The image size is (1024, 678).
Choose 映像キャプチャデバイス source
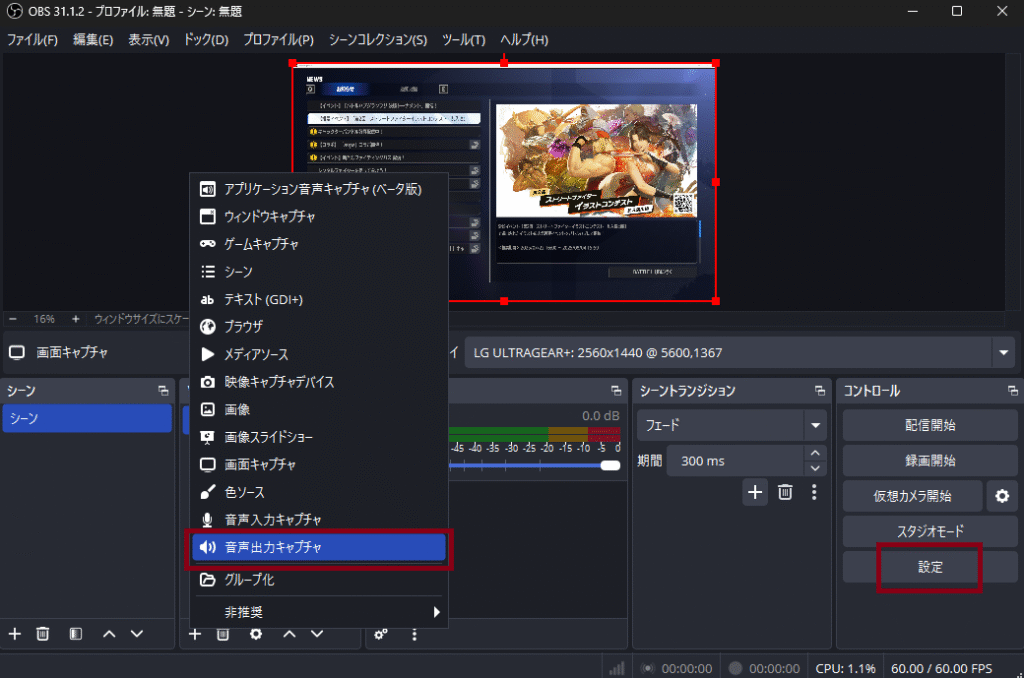[x=319, y=382]
